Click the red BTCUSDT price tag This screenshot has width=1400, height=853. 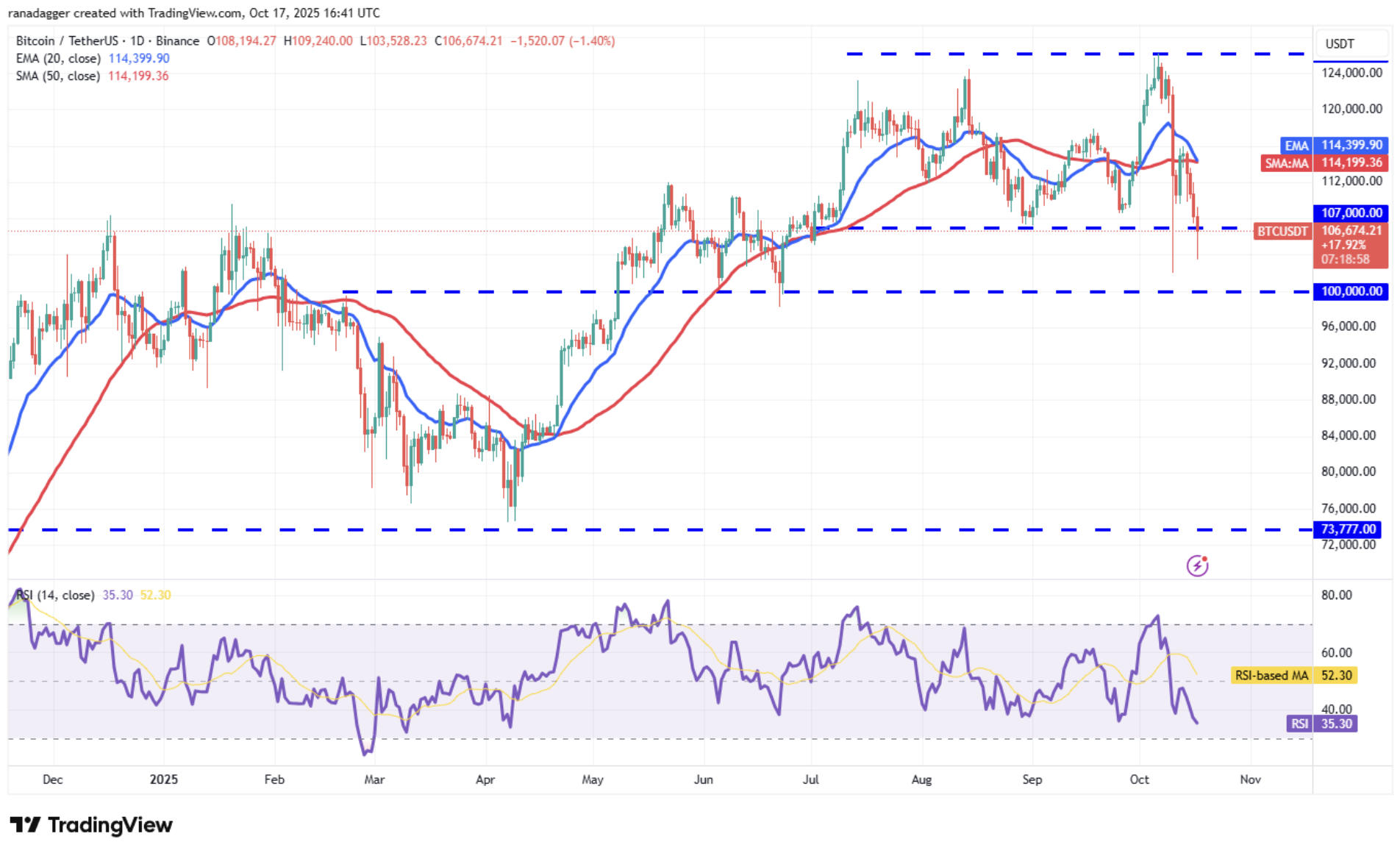coord(1282,232)
